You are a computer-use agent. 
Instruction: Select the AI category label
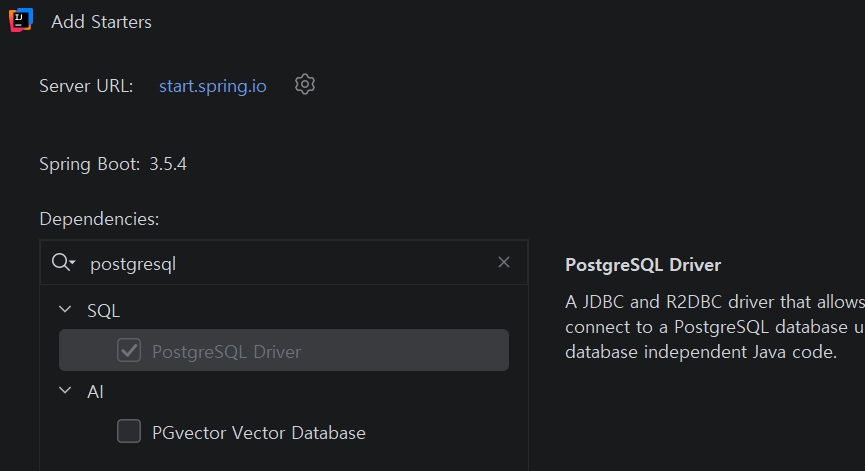click(x=95, y=392)
